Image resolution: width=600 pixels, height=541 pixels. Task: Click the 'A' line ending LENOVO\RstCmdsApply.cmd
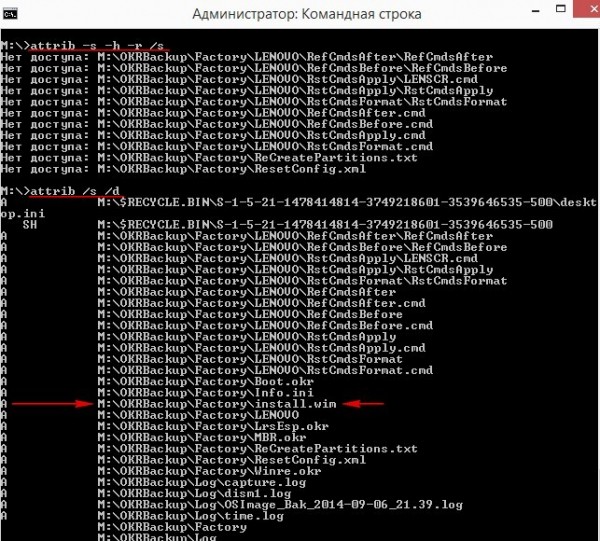pos(213,348)
